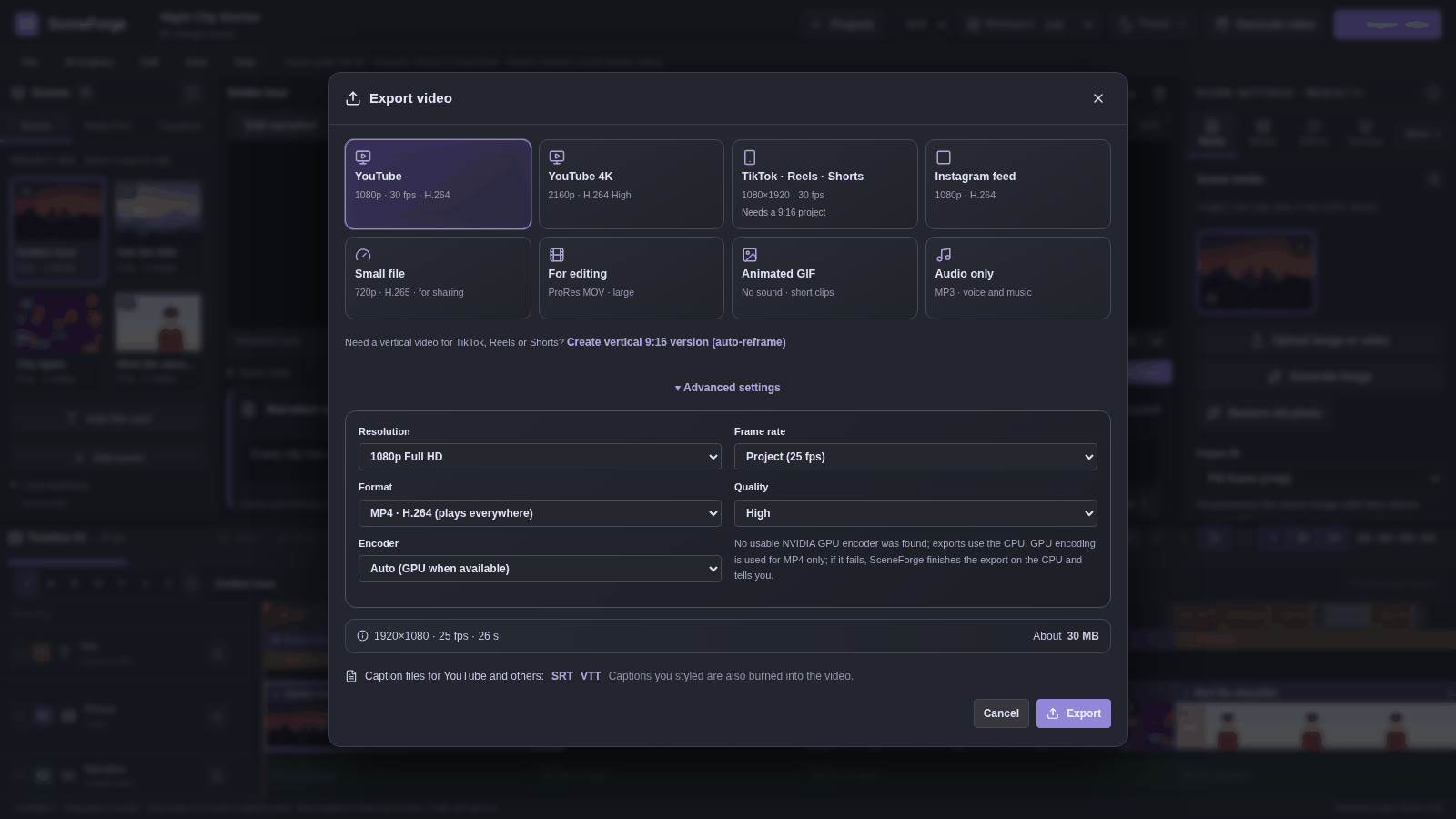Click the music note icon on Audio only
The width and height of the screenshot is (1456, 819).
pyautogui.click(x=944, y=255)
